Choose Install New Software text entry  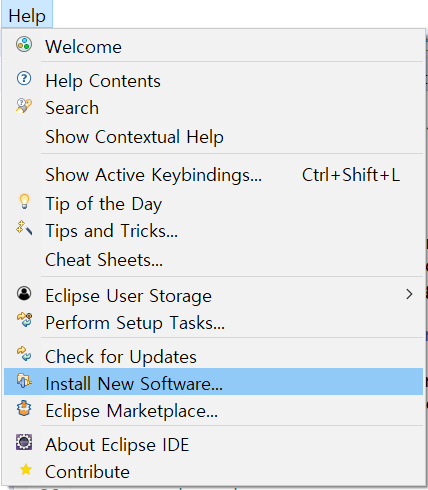(x=134, y=384)
